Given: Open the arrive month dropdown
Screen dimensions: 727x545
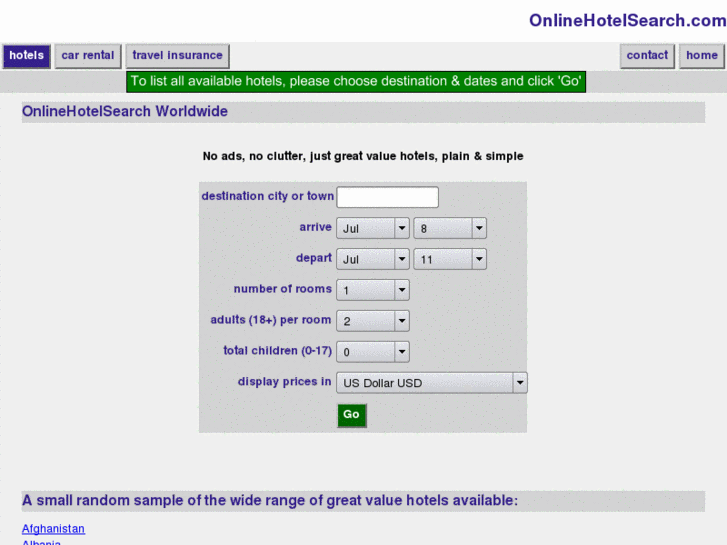Looking at the screenshot, I should (373, 228).
